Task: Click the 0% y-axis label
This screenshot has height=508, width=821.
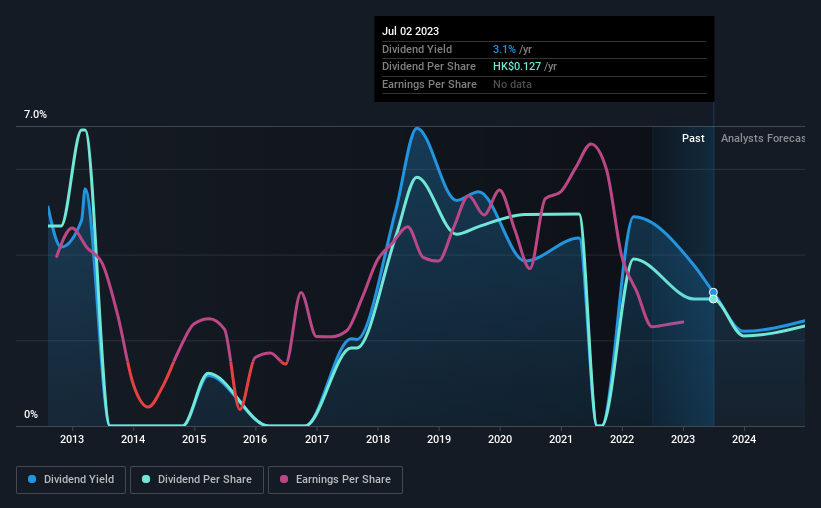Action: pyautogui.click(x=31, y=414)
